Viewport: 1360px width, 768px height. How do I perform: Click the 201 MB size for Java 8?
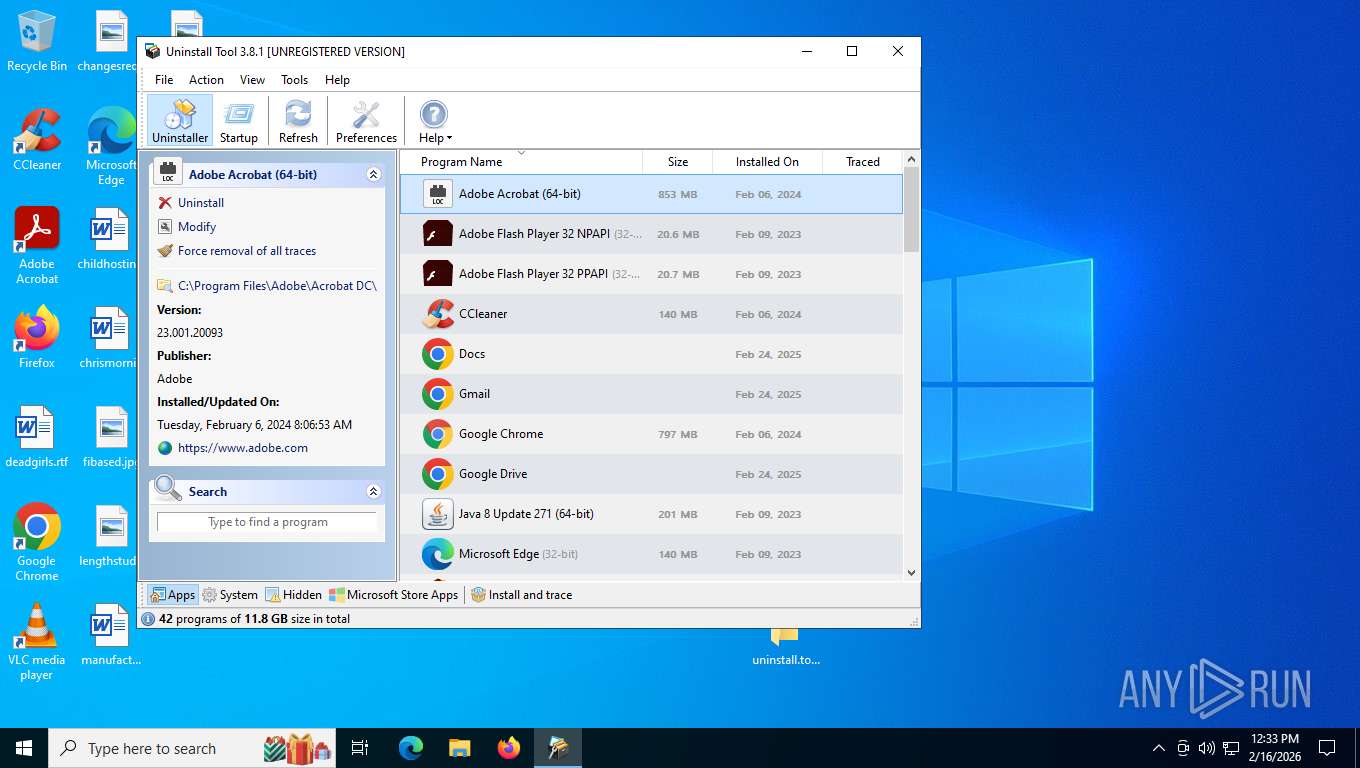pyautogui.click(x=678, y=514)
